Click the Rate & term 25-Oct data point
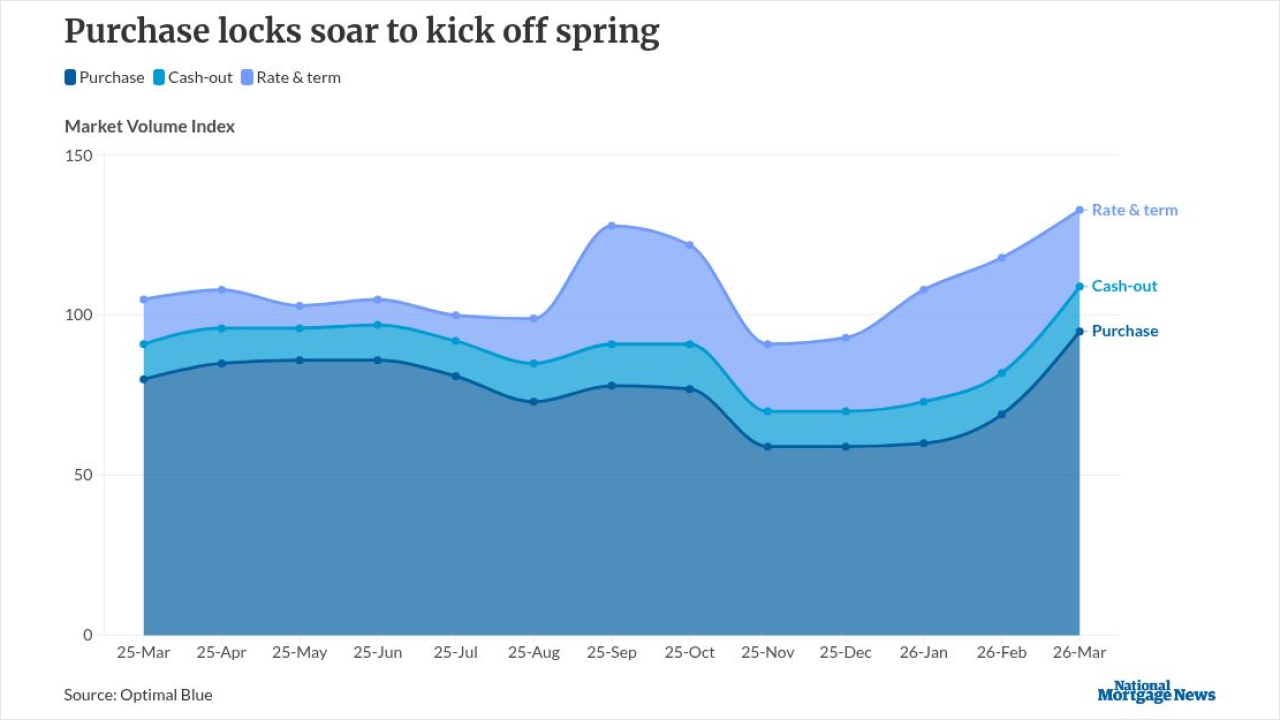 coord(690,245)
